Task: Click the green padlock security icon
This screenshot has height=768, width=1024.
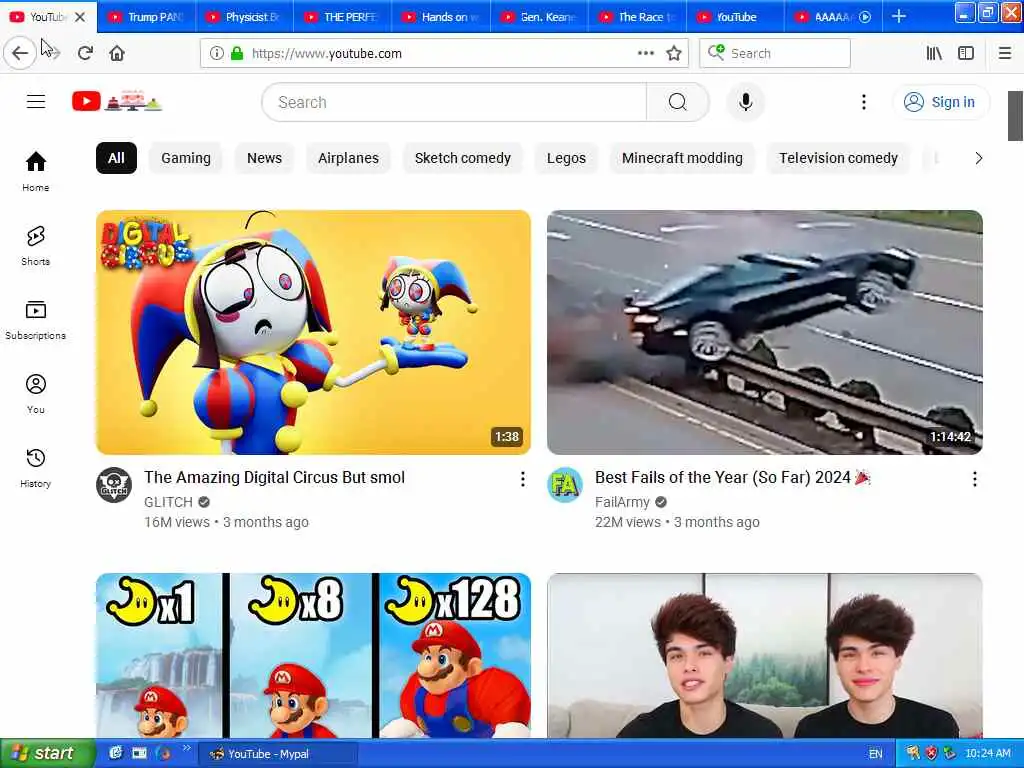Action: point(237,53)
